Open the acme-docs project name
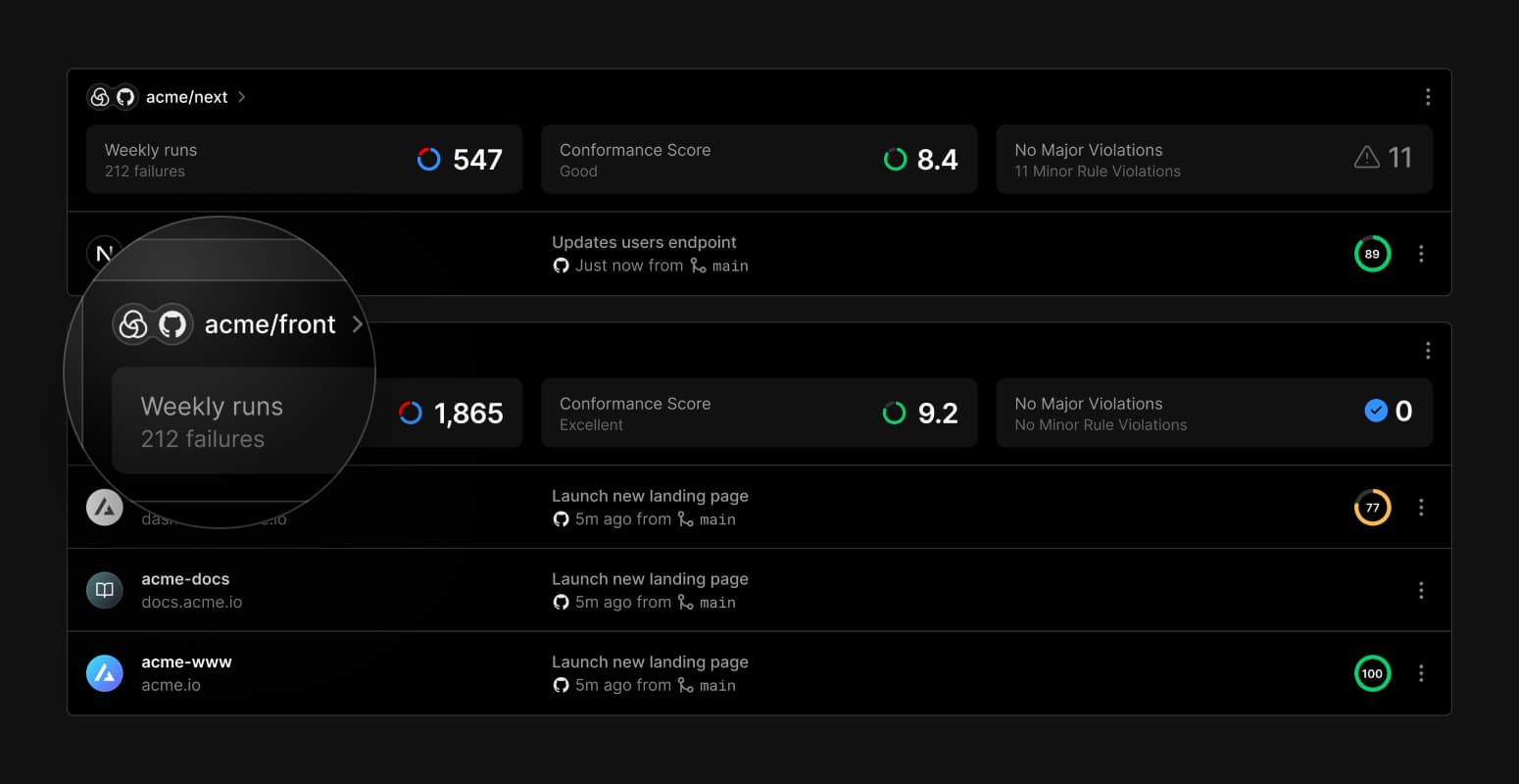 [x=185, y=579]
